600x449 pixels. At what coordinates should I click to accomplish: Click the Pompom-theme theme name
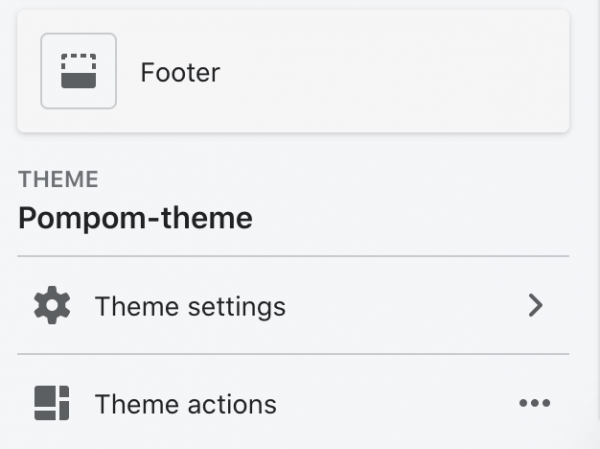tap(135, 218)
